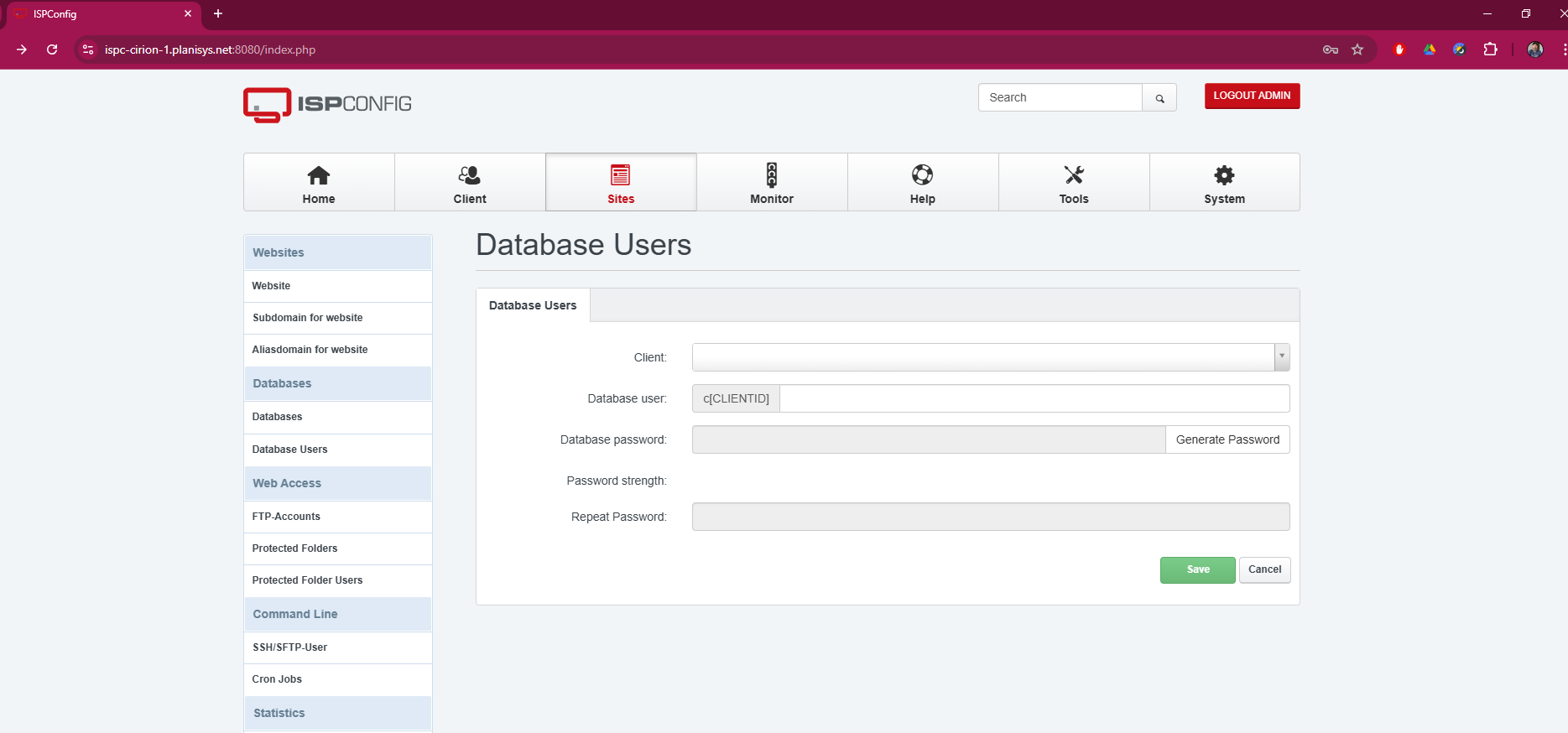Open Protected Folders sidebar entry
This screenshot has height=733, width=1568.
pos(338,548)
